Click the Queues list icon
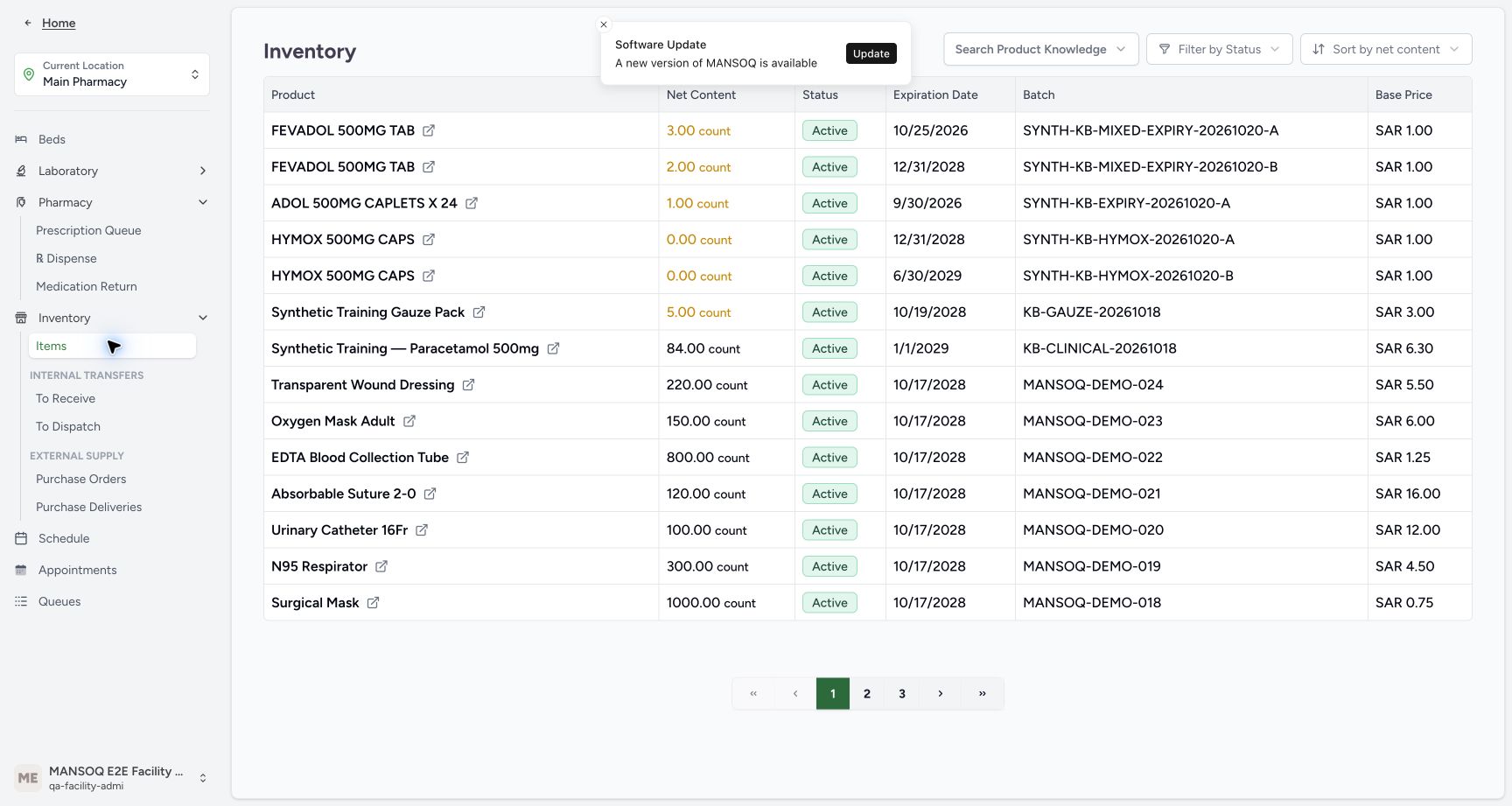This screenshot has width=1512, height=806. click(x=21, y=601)
